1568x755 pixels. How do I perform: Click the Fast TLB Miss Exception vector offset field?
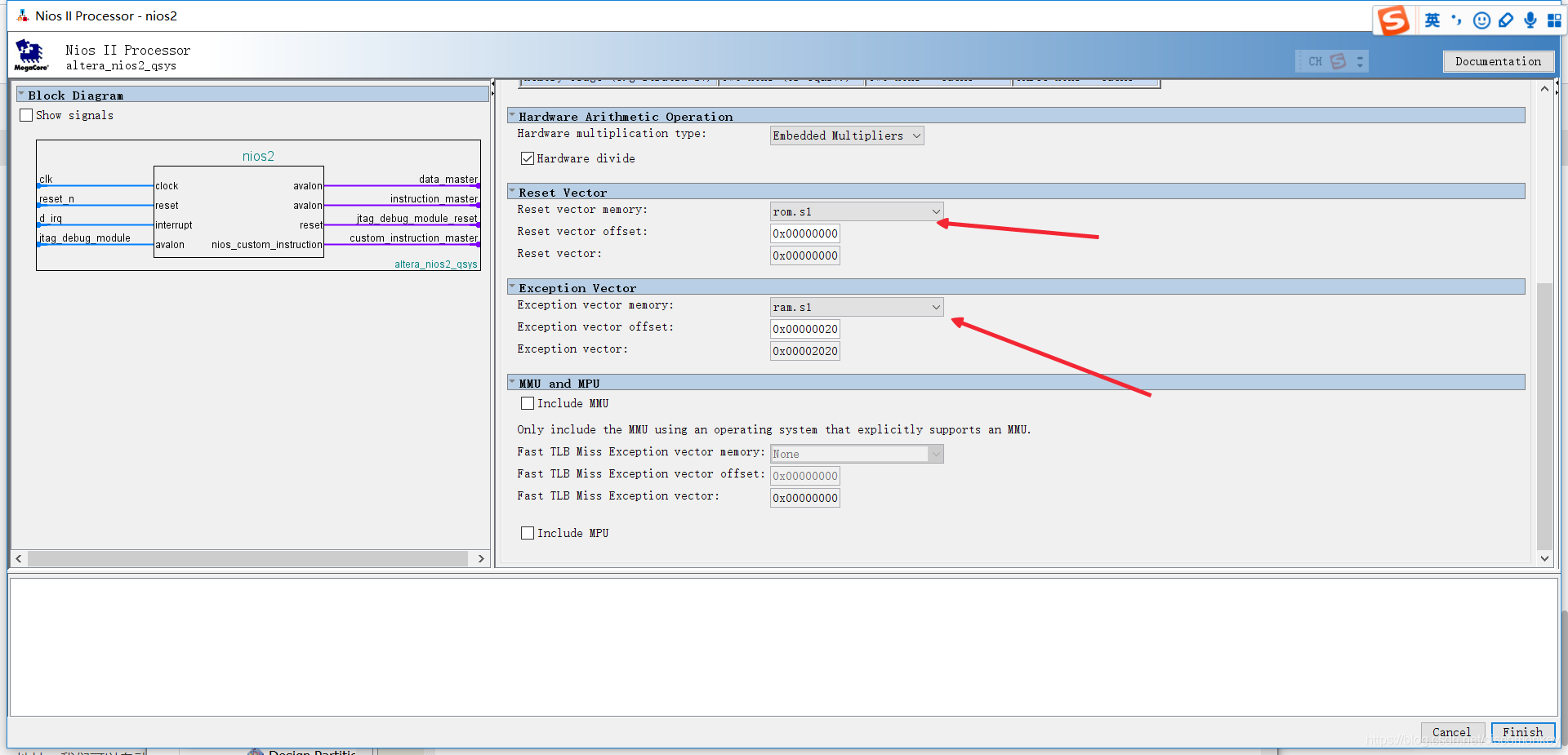click(x=805, y=476)
